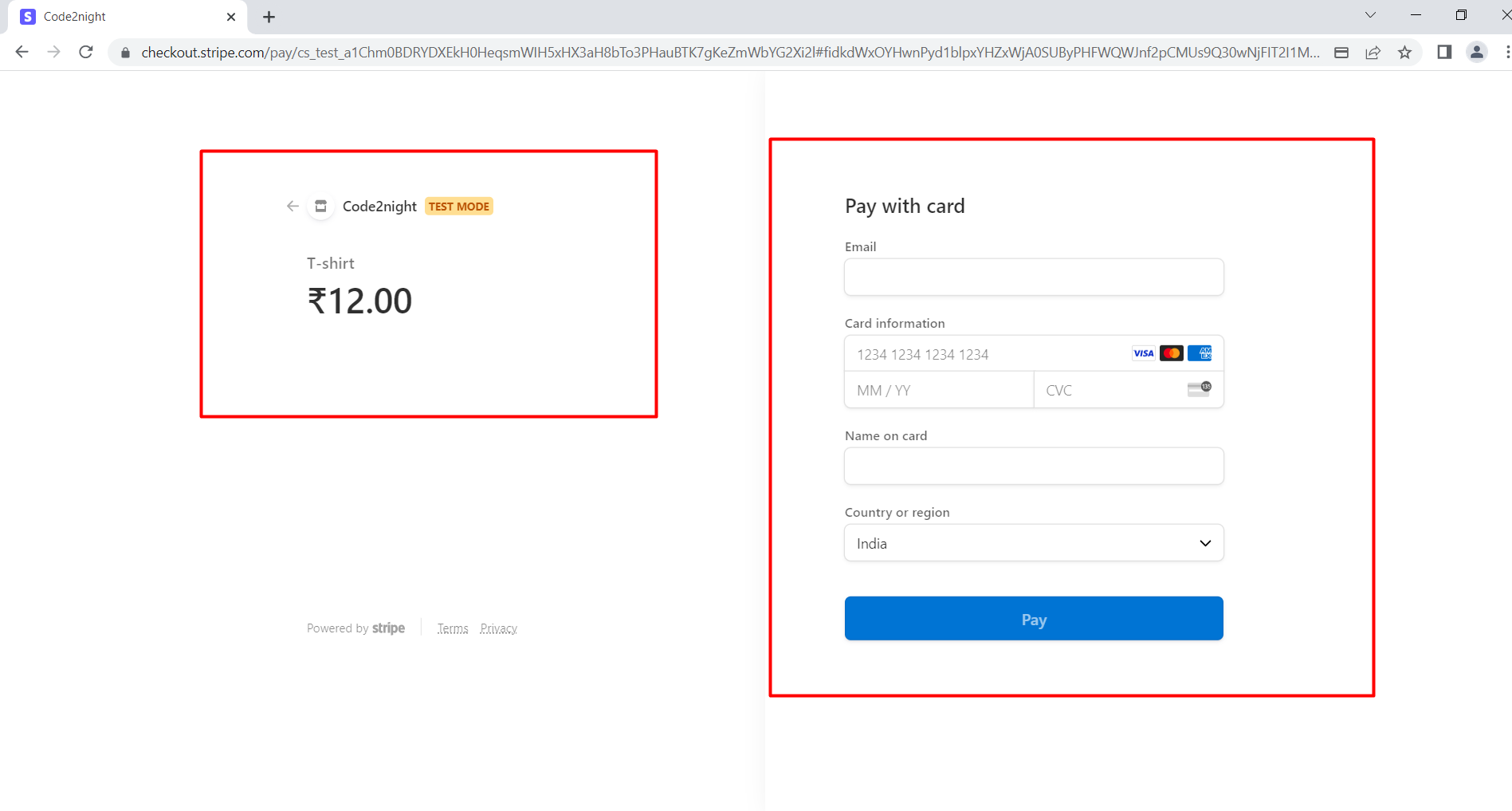Focus the CVC field
1512x811 pixels.
coord(1129,390)
